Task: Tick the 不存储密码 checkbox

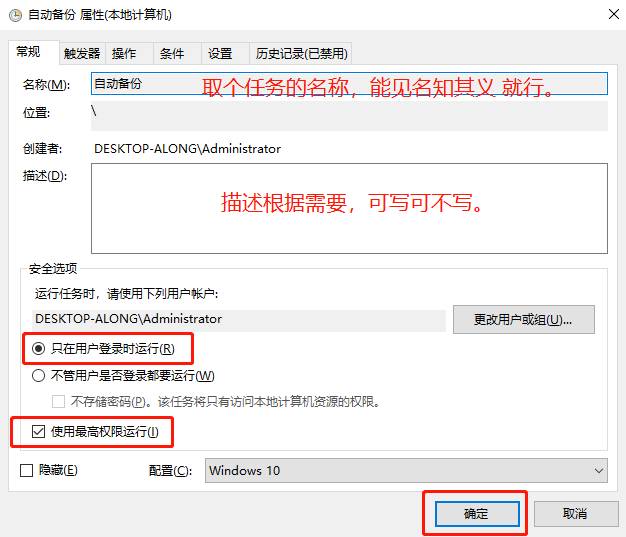Action: [58, 401]
